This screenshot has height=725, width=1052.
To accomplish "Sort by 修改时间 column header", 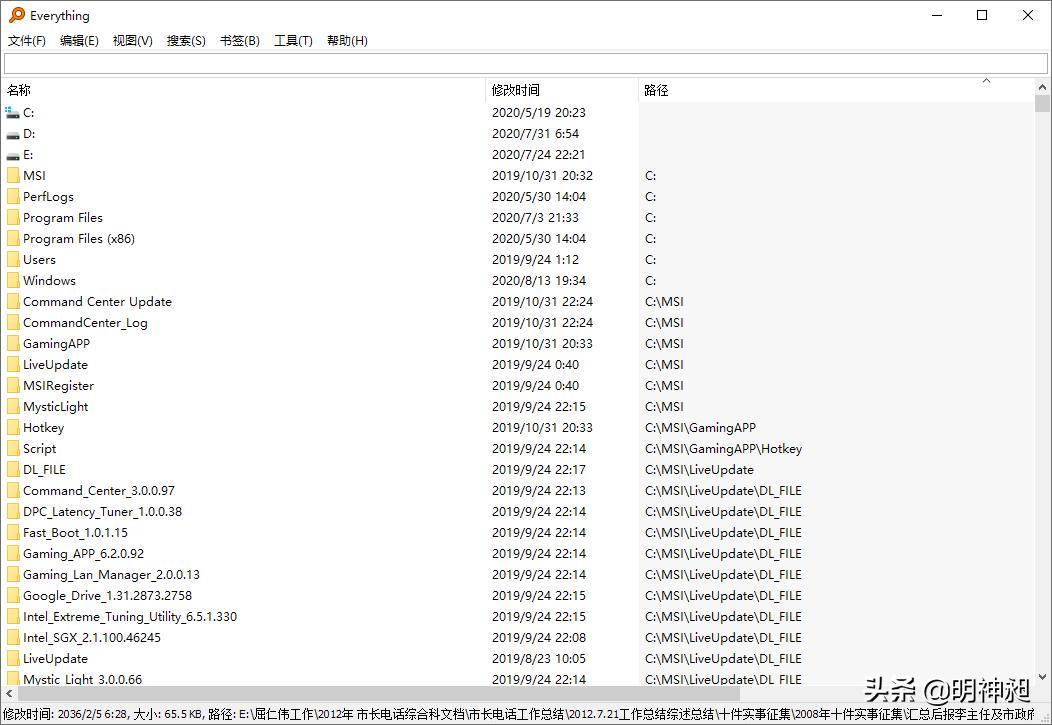I will (515, 90).
